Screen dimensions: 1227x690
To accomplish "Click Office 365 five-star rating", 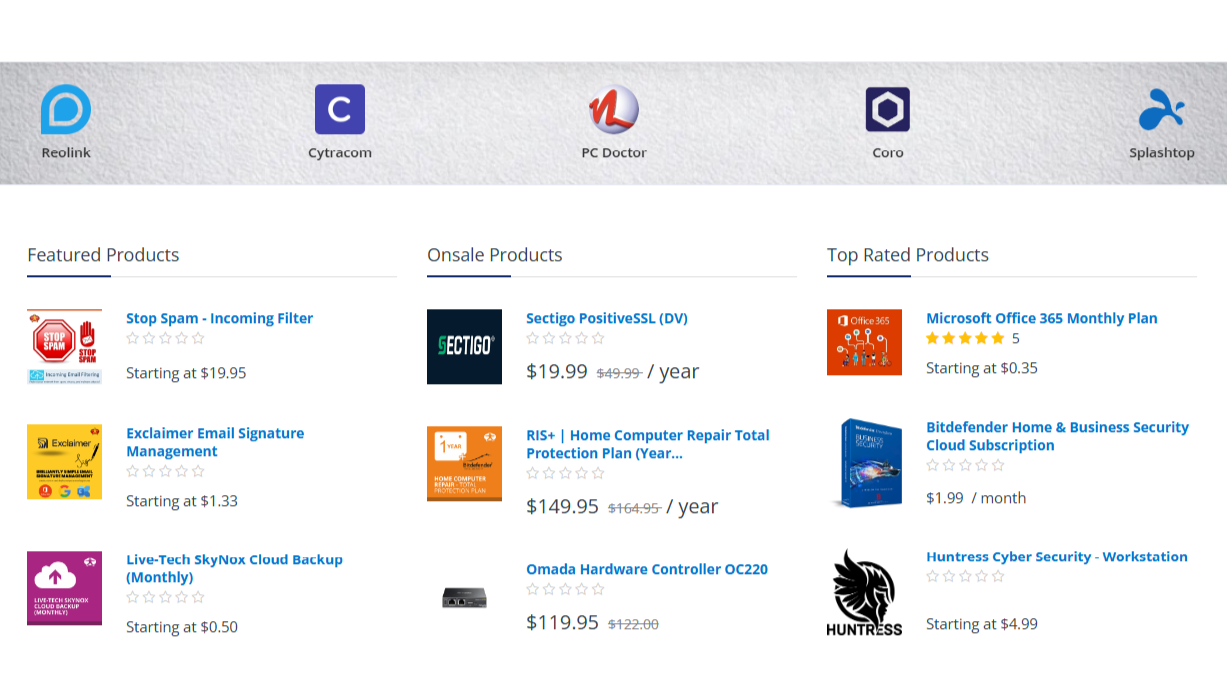I will pos(965,339).
